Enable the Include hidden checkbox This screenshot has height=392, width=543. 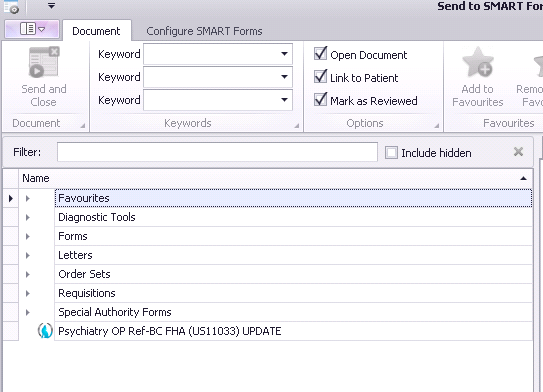pos(391,152)
